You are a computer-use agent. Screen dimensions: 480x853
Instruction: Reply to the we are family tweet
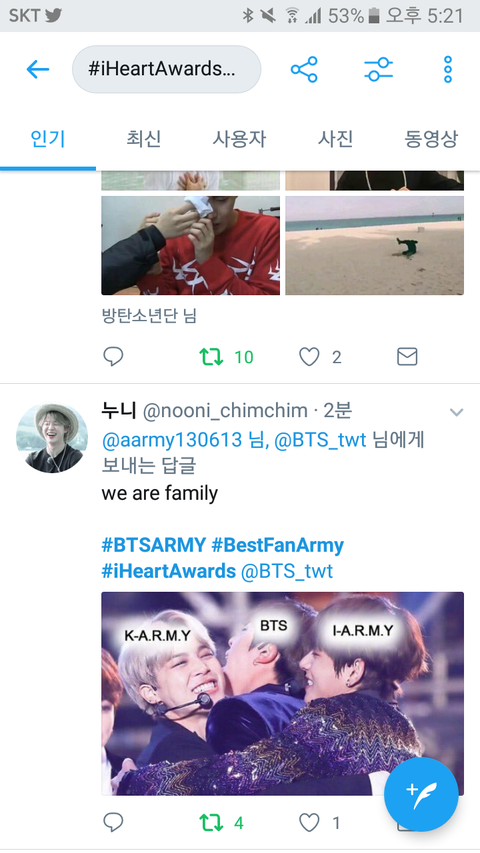click(x=113, y=823)
